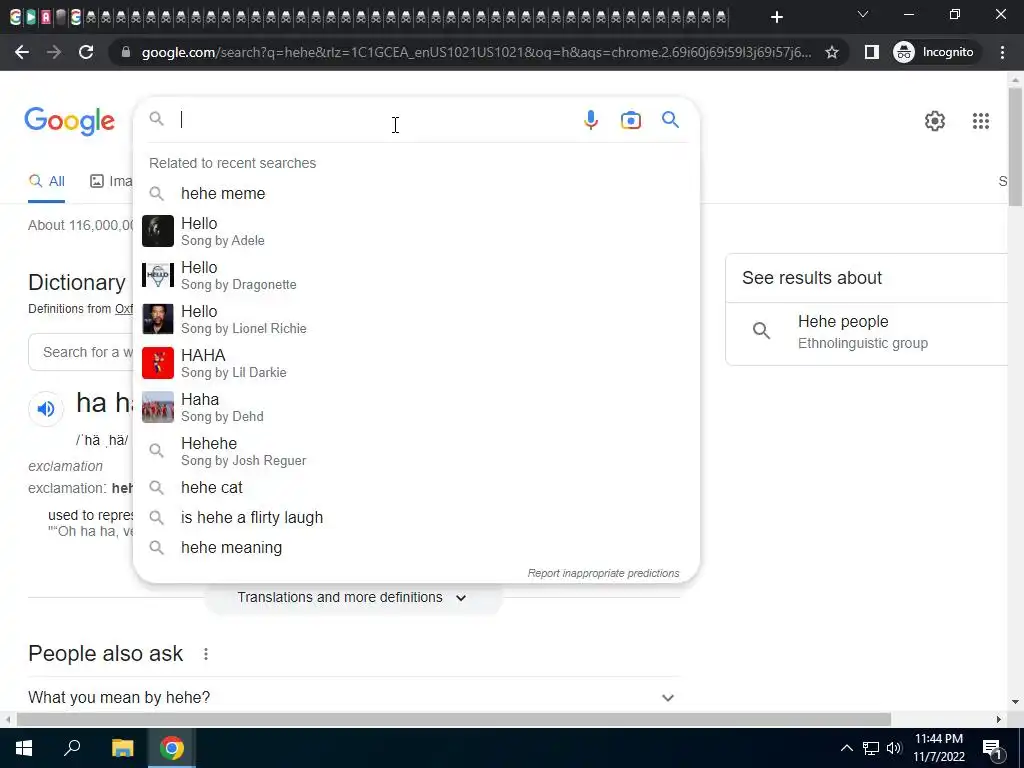Screen dimensions: 1024x768
Task: Open File Explorer from taskbar
Action: click(122, 748)
